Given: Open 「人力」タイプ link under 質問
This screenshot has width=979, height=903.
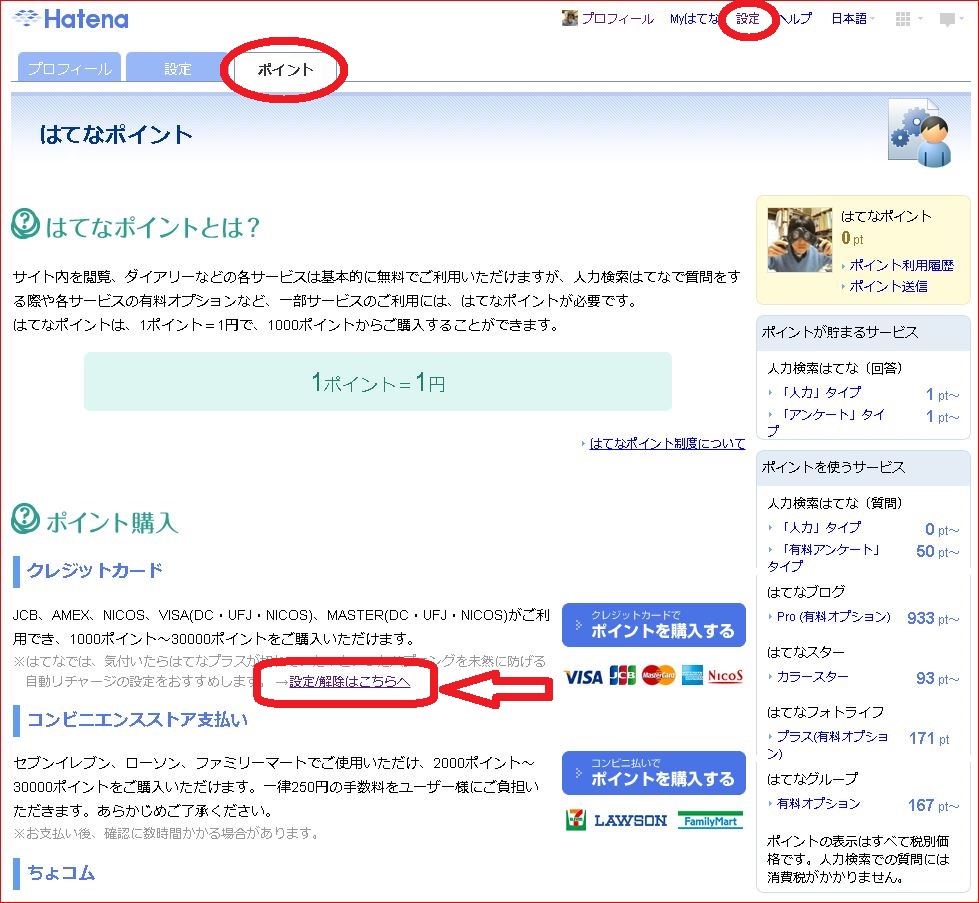Looking at the screenshot, I should pyautogui.click(x=819, y=527).
